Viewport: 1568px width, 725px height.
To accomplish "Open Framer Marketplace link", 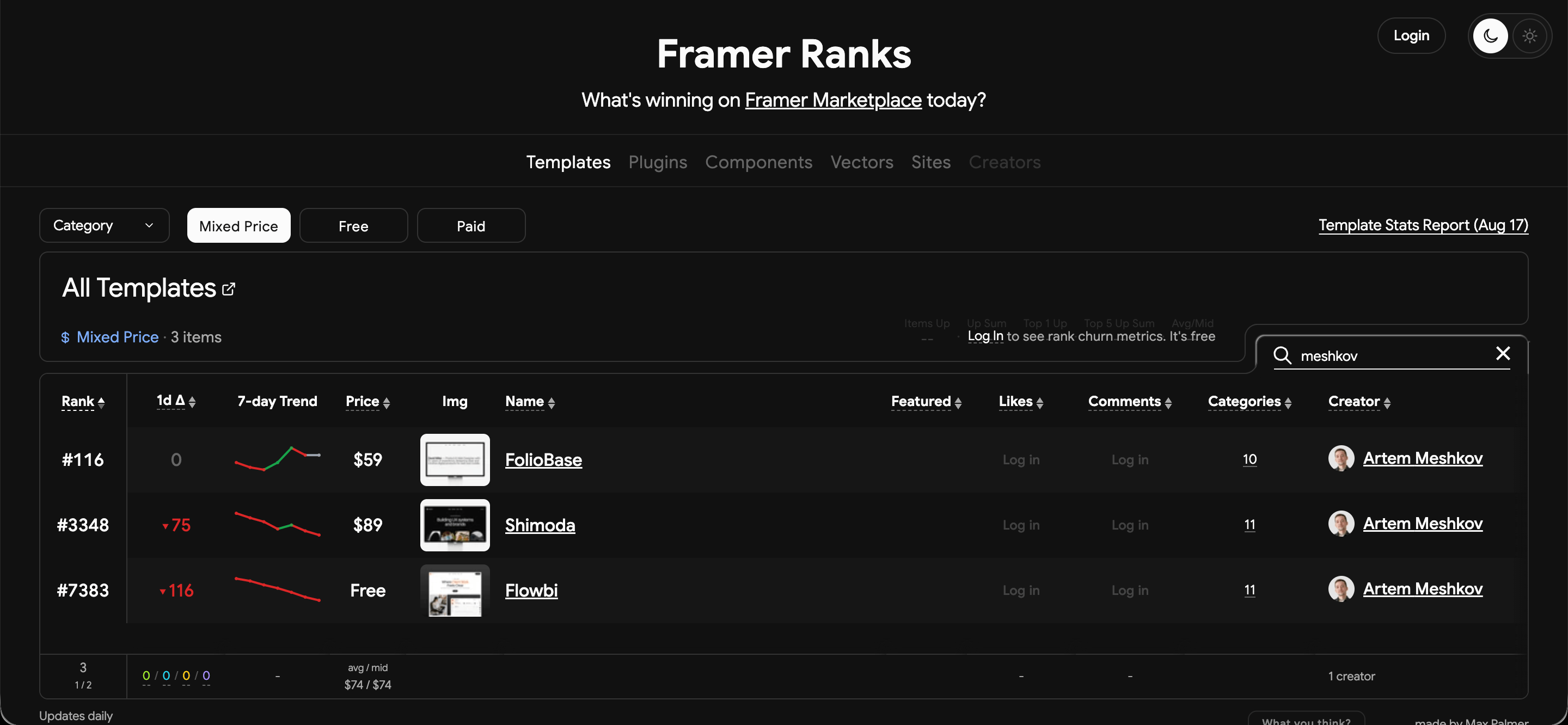I will [x=832, y=100].
